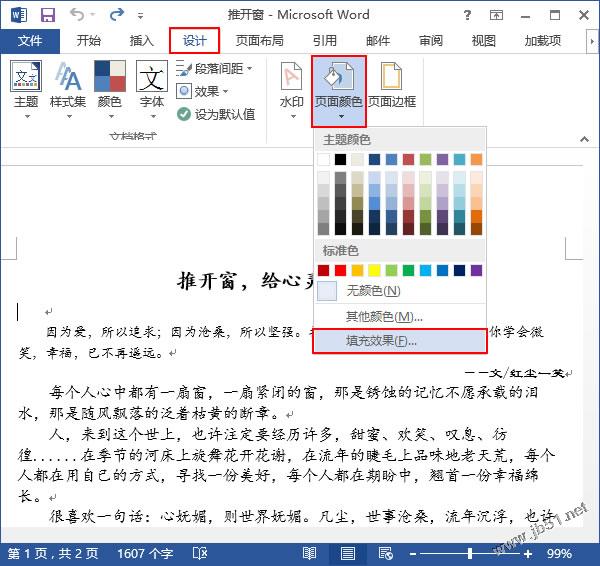The width and height of the screenshot is (600, 566).
Task: Click the word count 1607 个字
Action: (146, 553)
